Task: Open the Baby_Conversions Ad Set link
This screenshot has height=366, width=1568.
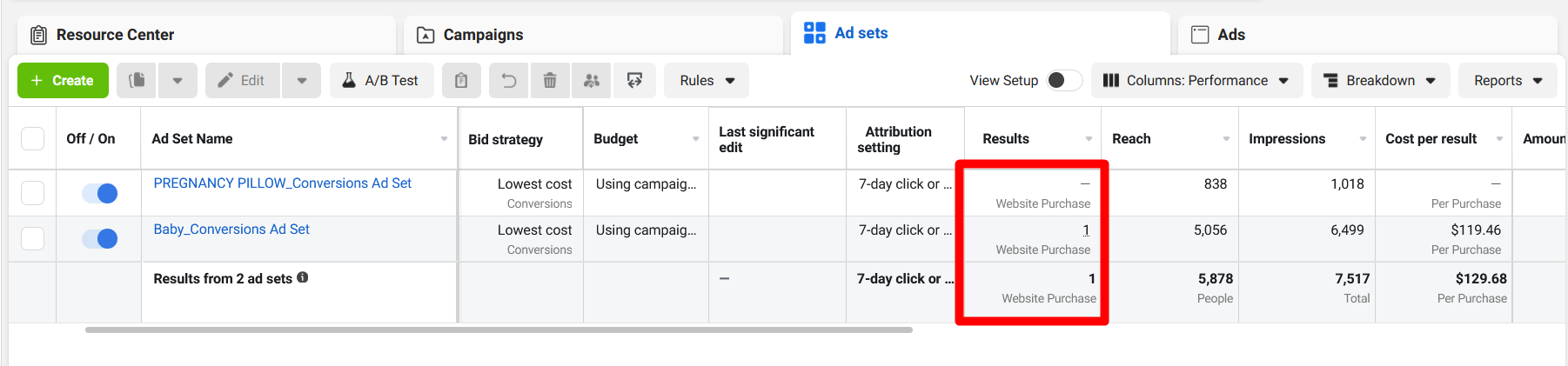Action: point(231,230)
